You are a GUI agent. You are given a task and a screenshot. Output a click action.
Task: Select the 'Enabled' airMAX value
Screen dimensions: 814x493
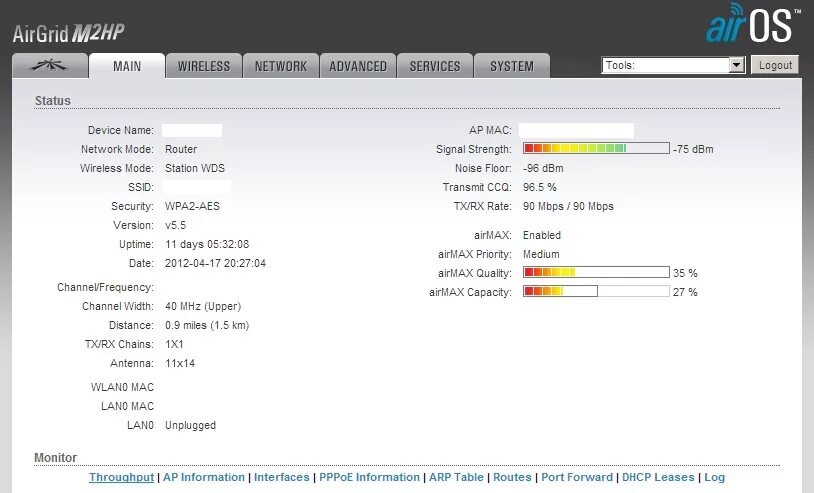[x=541, y=235]
